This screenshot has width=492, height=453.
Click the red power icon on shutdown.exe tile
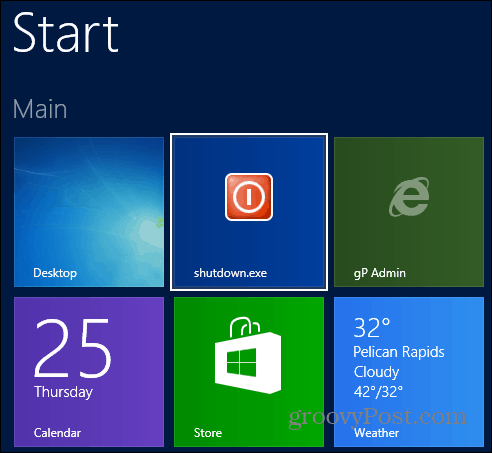(249, 197)
